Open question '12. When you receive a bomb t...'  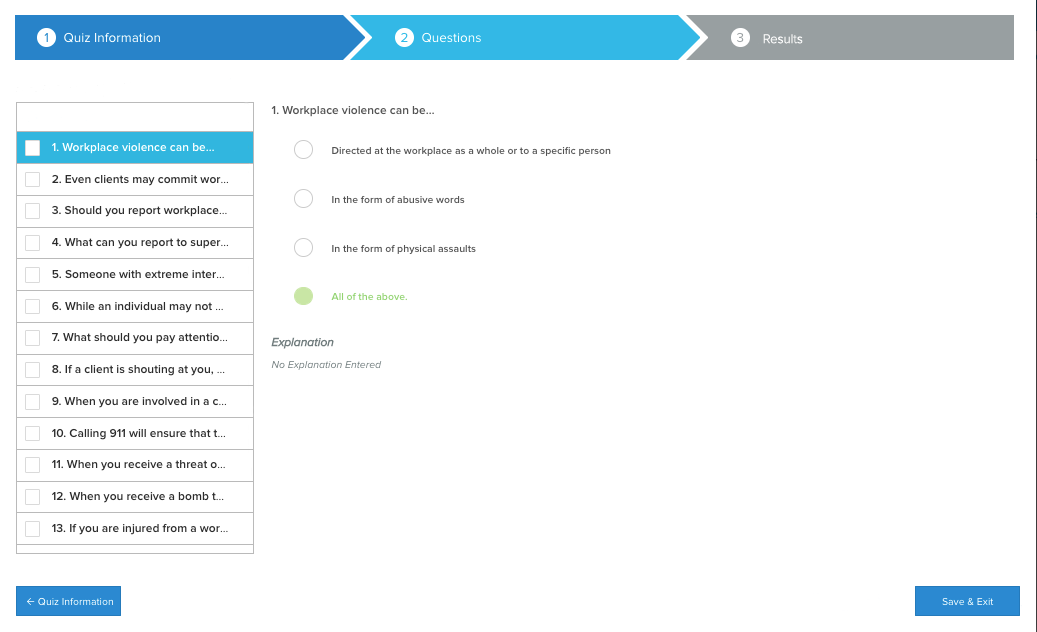(135, 496)
